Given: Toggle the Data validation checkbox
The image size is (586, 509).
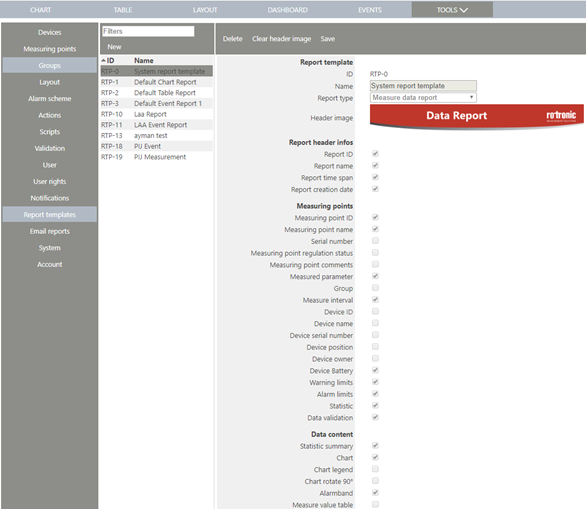Looking at the screenshot, I should point(375,417).
